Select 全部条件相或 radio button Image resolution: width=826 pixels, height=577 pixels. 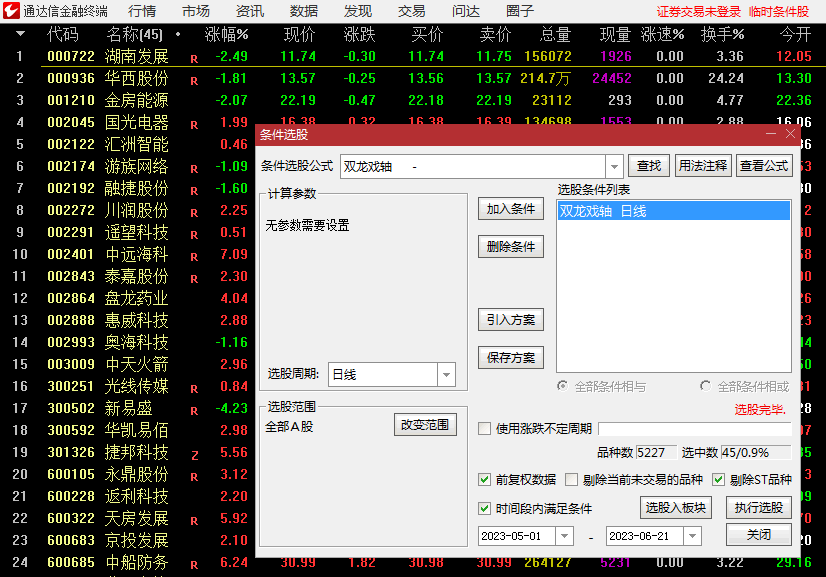(x=705, y=386)
